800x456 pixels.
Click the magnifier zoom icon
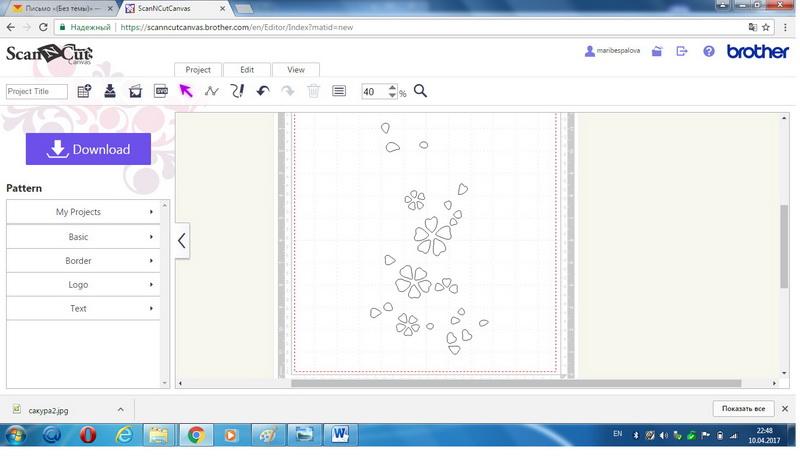(x=420, y=91)
